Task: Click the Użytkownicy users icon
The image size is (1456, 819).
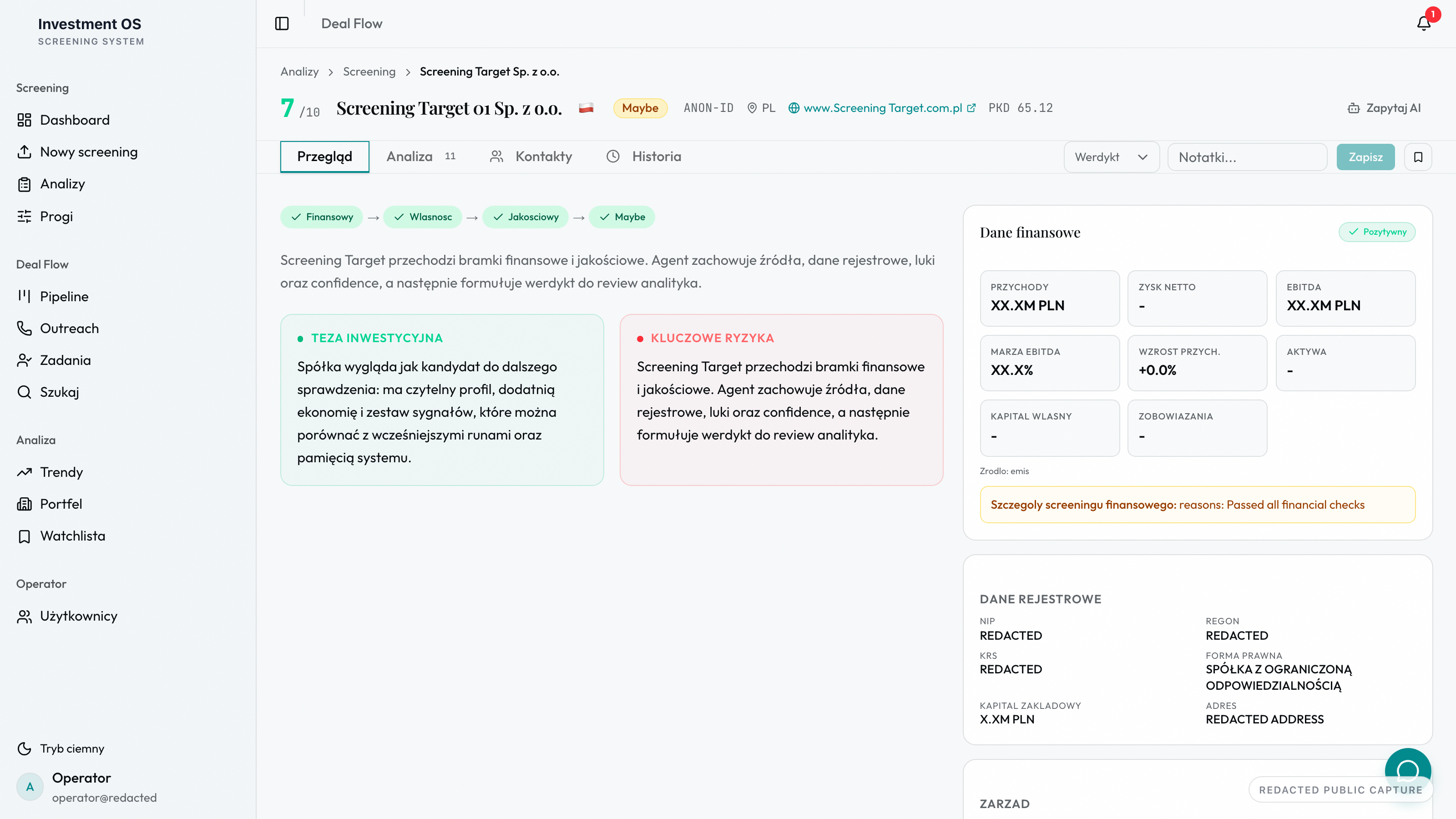Action: (24, 616)
